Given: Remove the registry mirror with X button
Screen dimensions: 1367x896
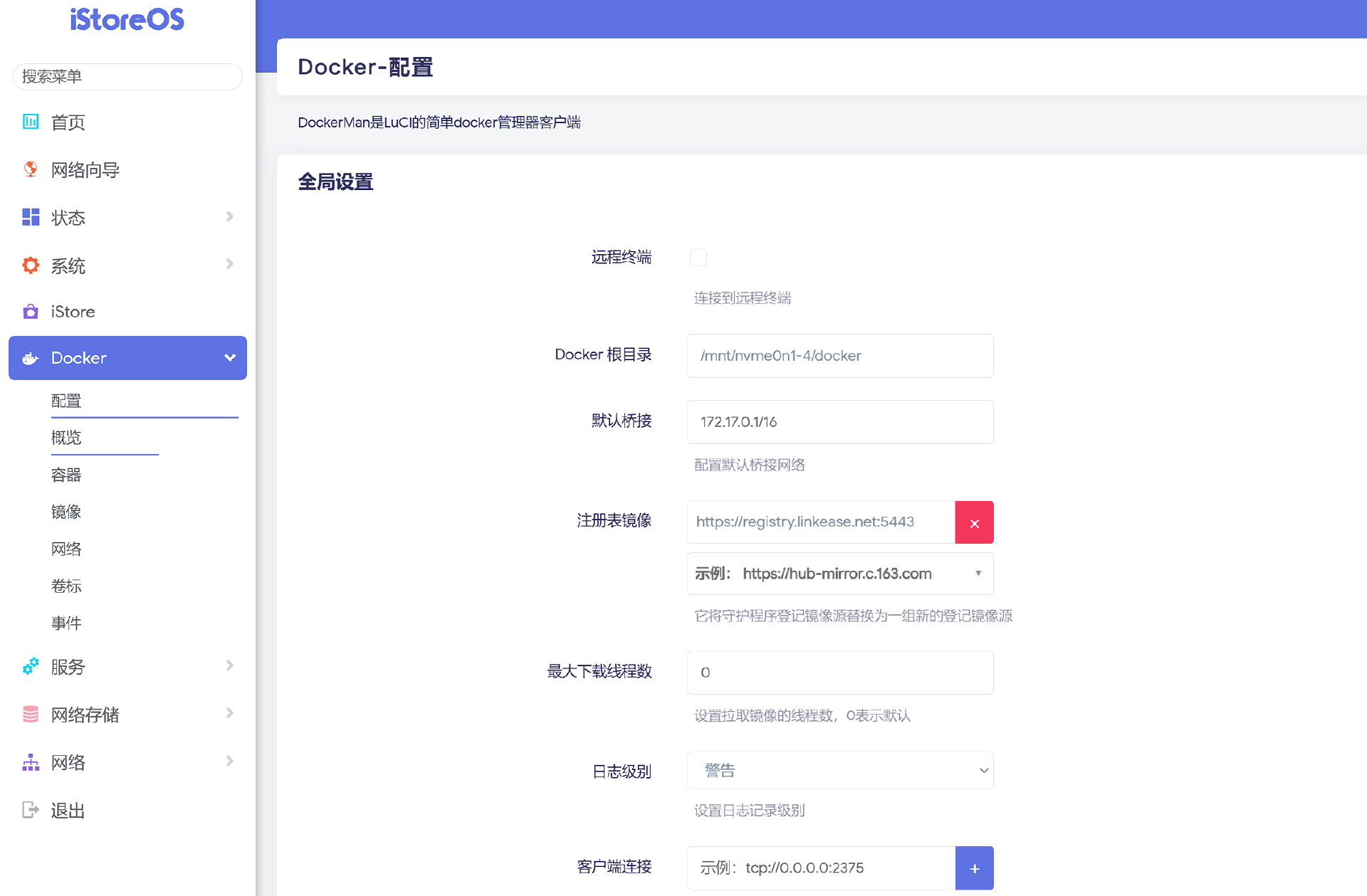Looking at the screenshot, I should [x=974, y=522].
